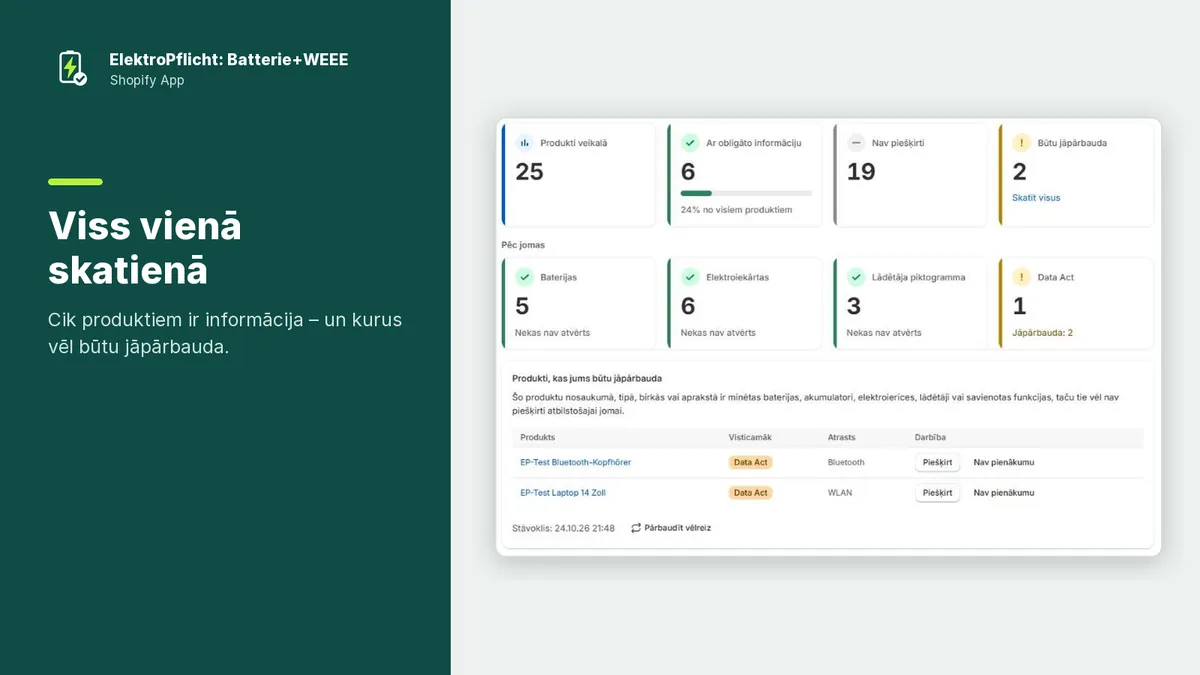The image size is (1200, 675).
Task: Click the Shopify App subtitle
Action: coord(147,80)
